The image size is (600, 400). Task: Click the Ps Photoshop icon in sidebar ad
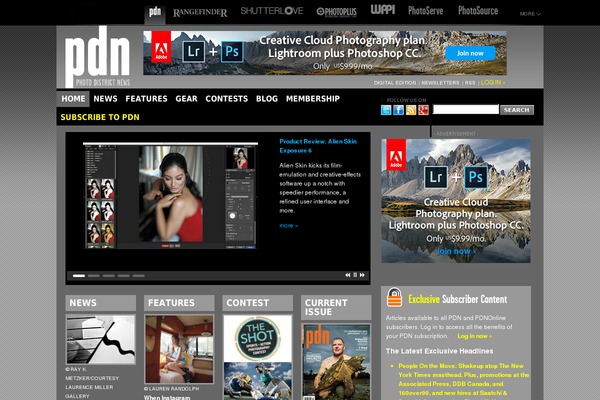coord(476,177)
